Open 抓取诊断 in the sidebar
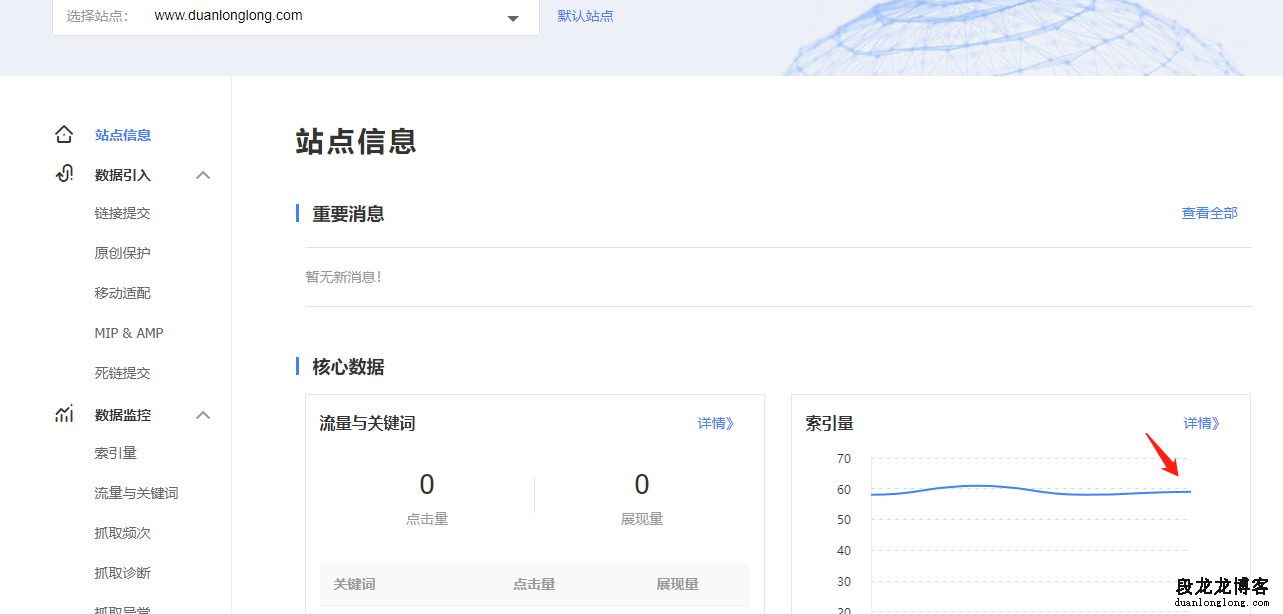This screenshot has width=1283, height=614. point(122,573)
